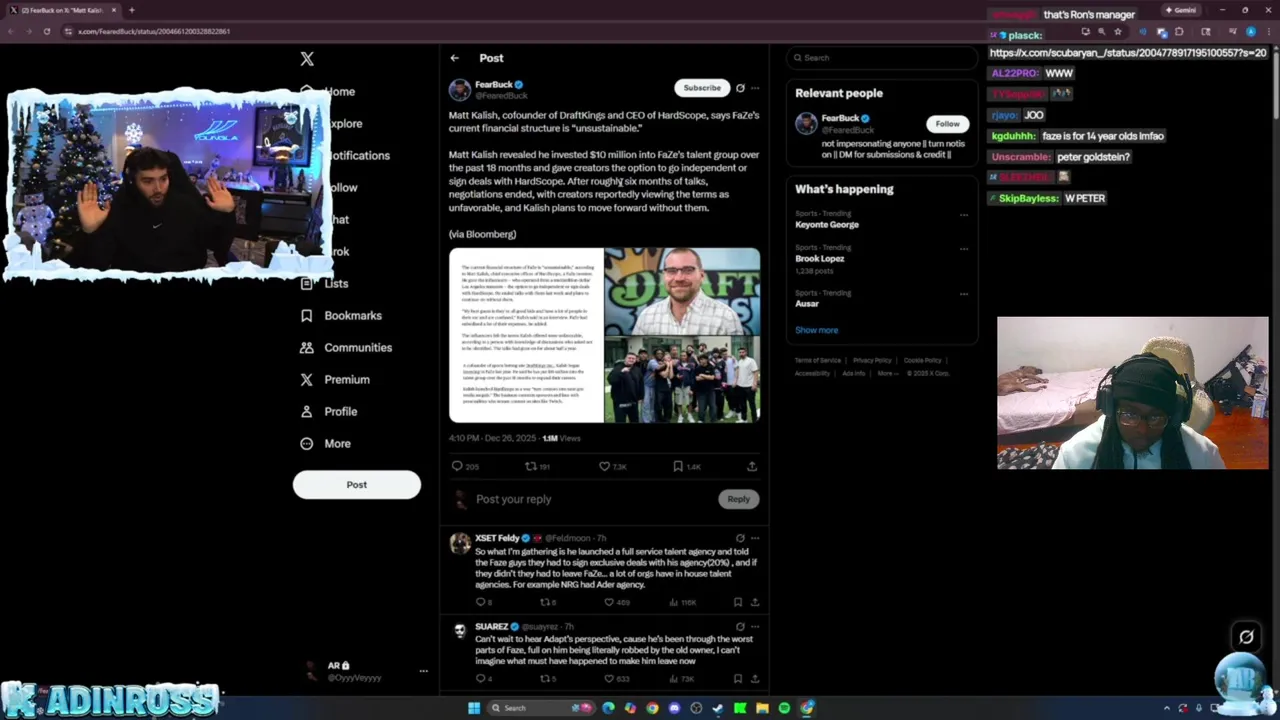
Task: Open Lists in the sidebar
Action: coord(325,283)
